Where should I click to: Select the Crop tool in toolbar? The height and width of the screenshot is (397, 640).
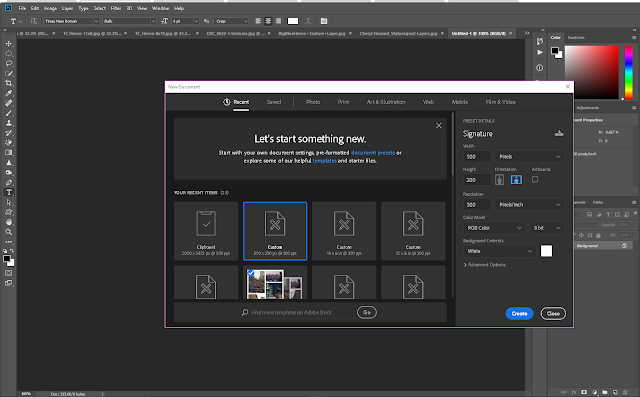pyautogui.click(x=9, y=83)
